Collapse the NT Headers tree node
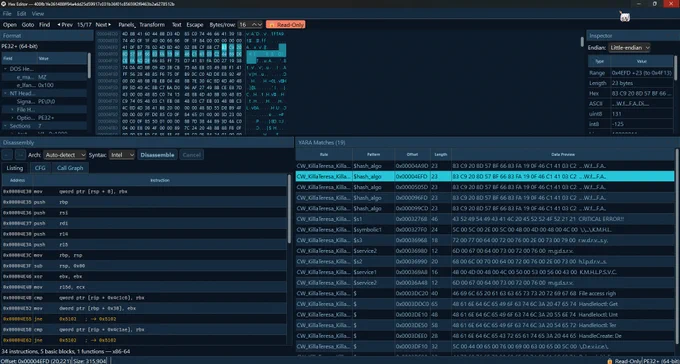Screen dimensions: 680x364 [6, 93]
